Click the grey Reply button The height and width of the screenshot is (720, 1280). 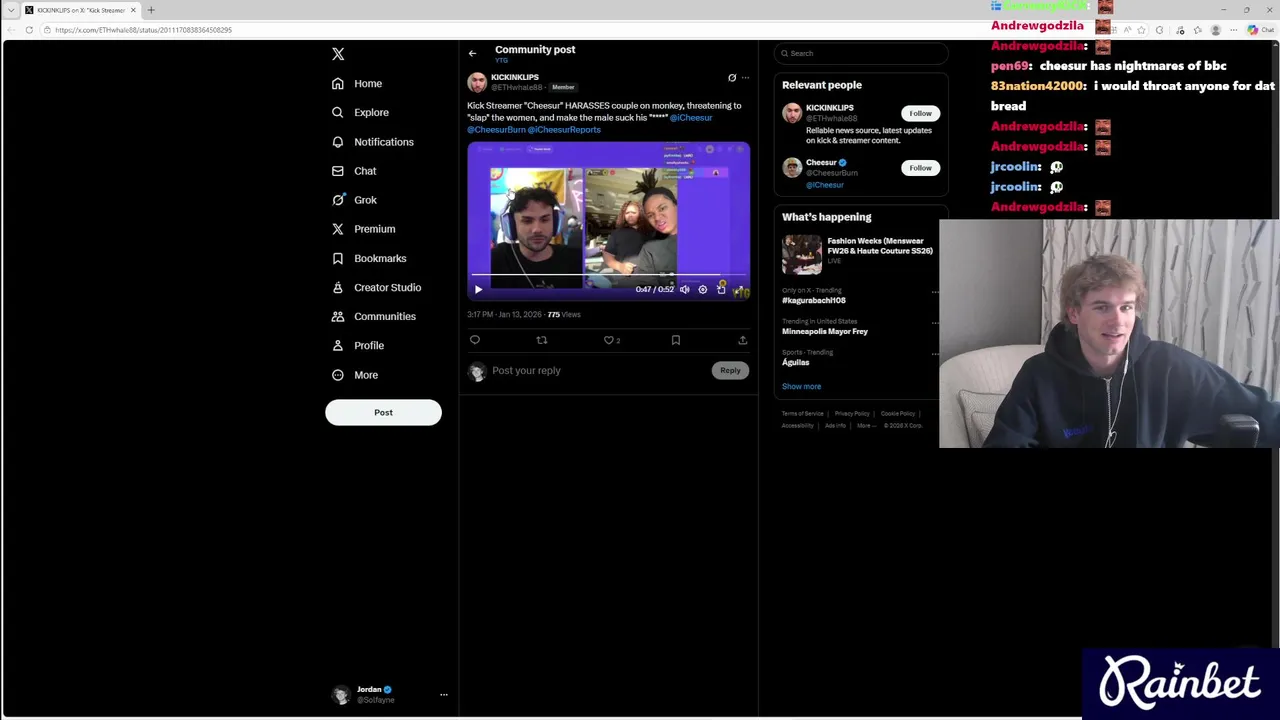(730, 371)
